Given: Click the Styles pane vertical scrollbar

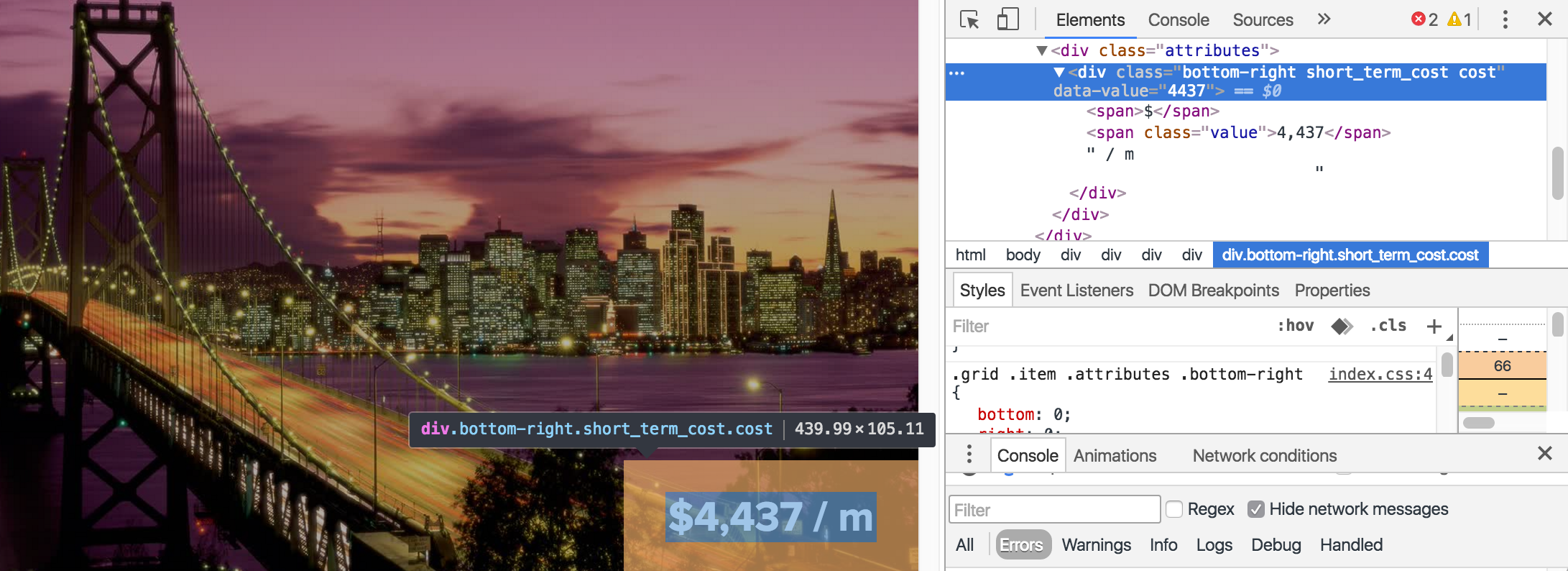Looking at the screenshot, I should coord(1447,365).
